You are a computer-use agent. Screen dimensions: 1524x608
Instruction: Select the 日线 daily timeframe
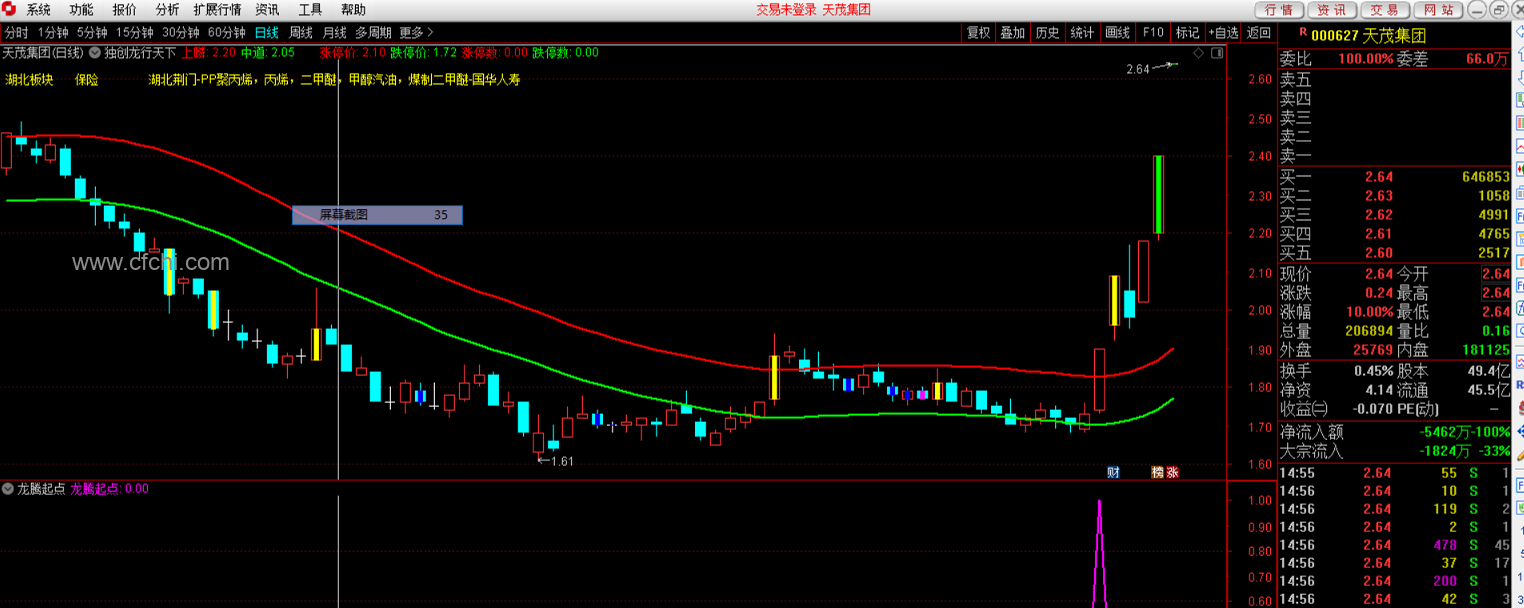click(x=267, y=32)
